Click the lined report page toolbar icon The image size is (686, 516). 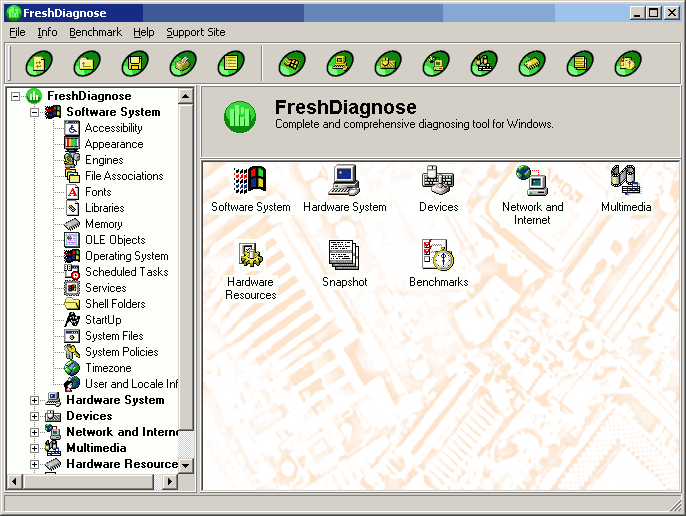(x=231, y=63)
